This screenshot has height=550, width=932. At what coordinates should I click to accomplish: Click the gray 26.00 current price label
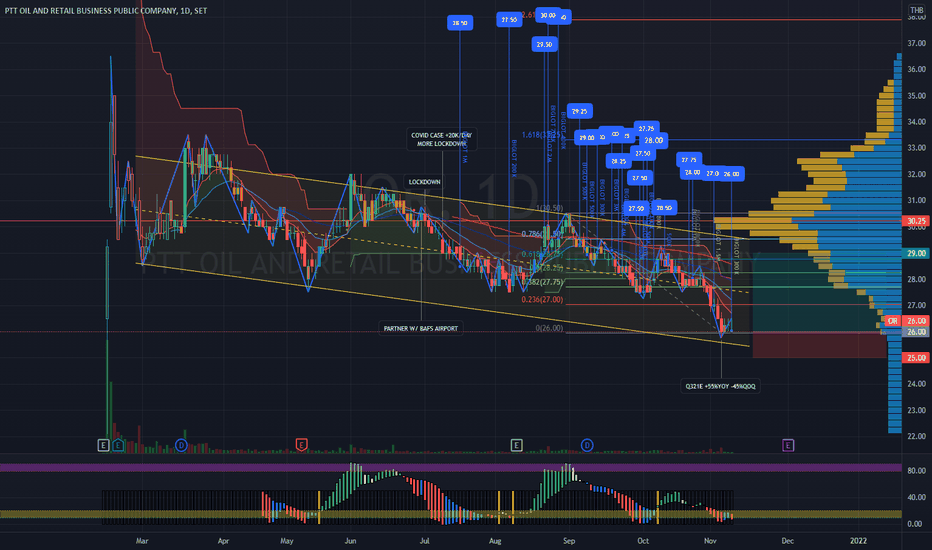(x=917, y=332)
